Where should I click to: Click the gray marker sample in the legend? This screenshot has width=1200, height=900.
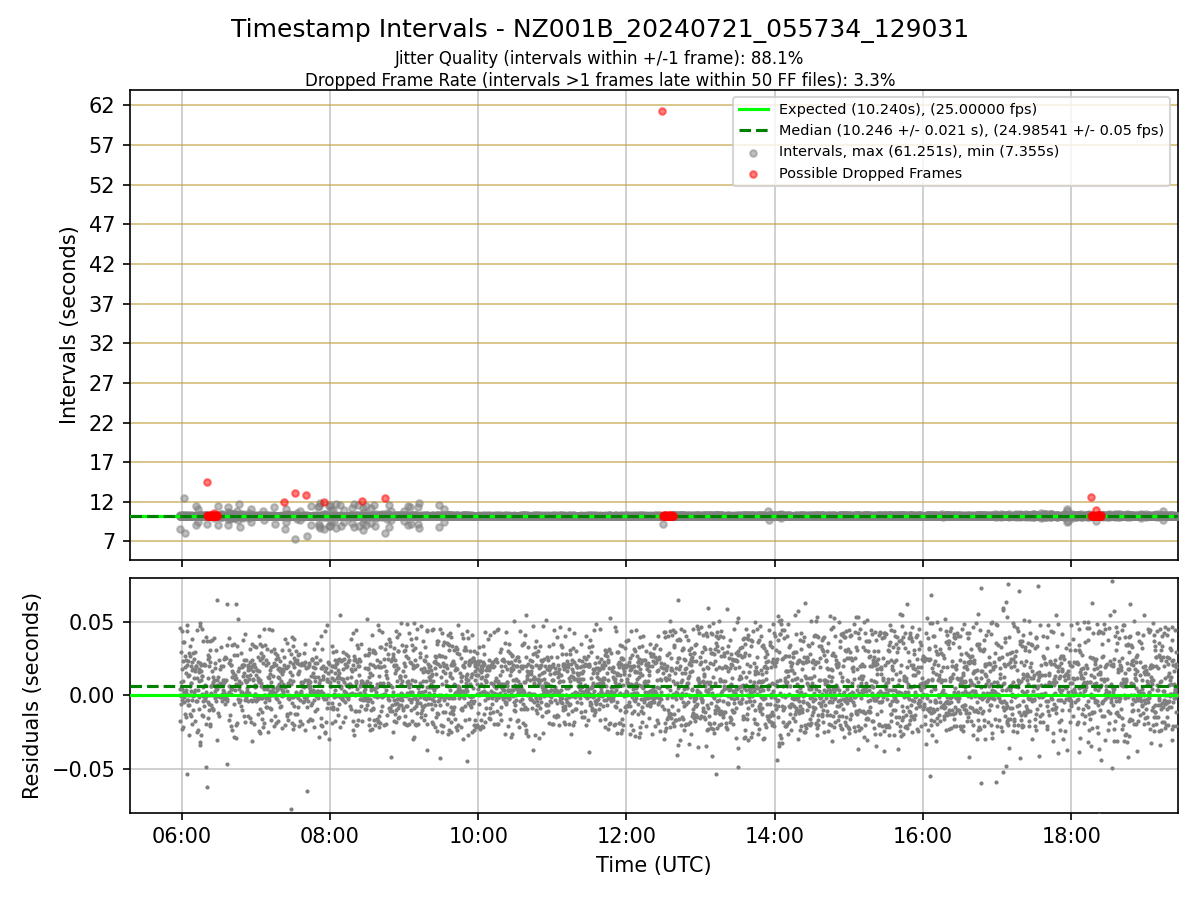pyautogui.click(x=755, y=152)
